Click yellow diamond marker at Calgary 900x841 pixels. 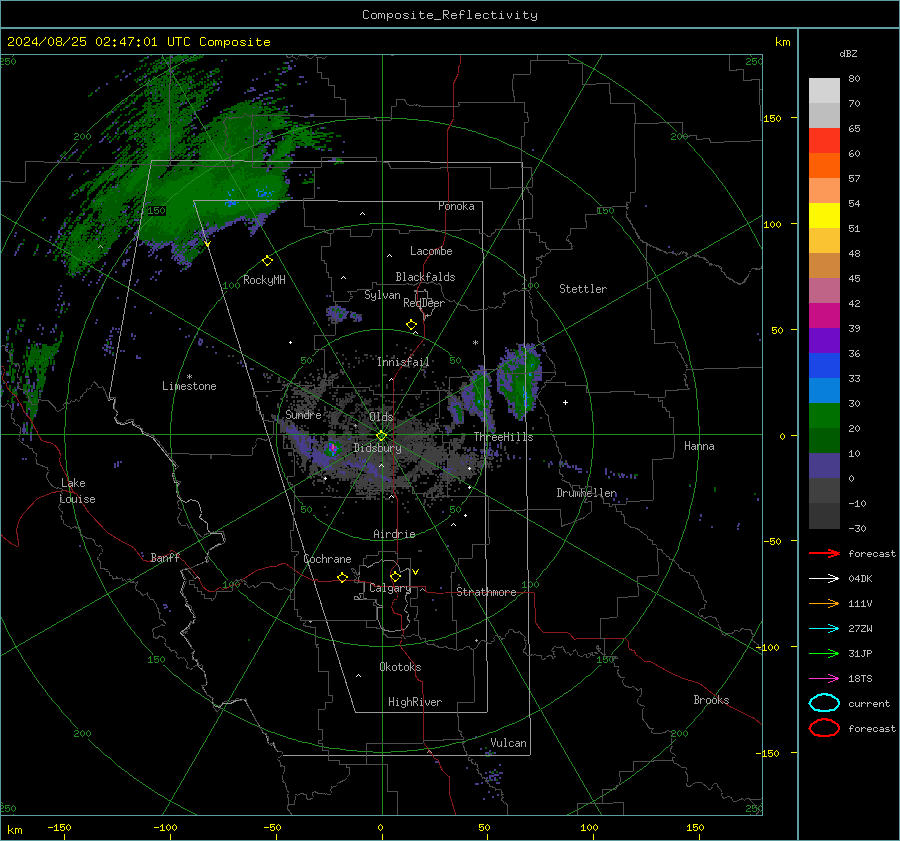click(x=395, y=576)
